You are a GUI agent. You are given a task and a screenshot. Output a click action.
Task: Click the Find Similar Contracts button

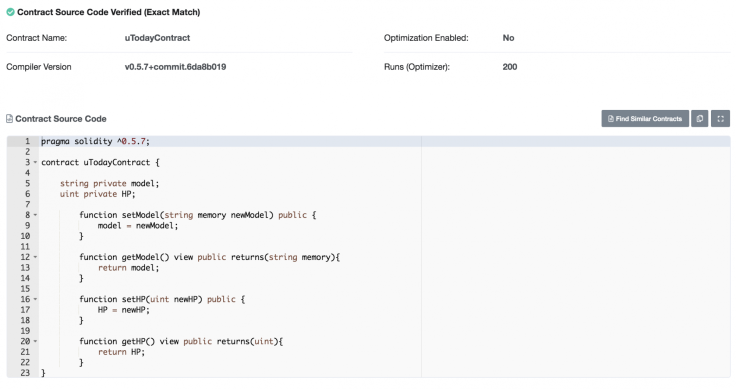[645, 119]
